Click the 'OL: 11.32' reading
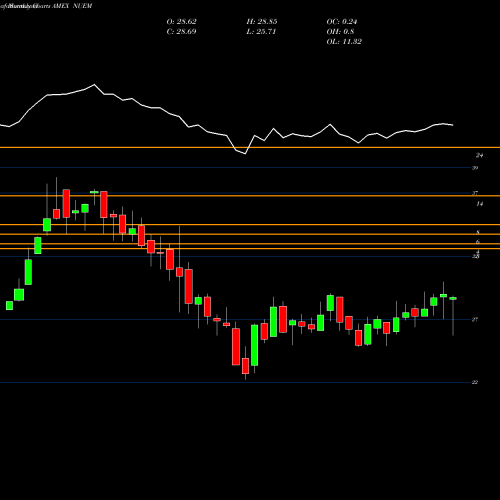Viewport: 500px width, 500px height. (344, 42)
